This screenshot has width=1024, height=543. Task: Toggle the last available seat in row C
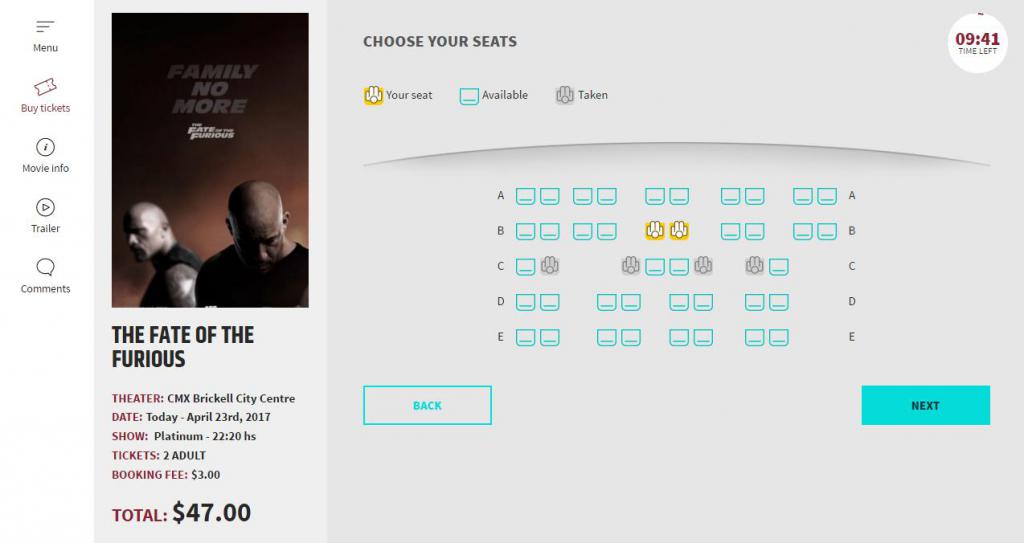pyautogui.click(x=779, y=266)
